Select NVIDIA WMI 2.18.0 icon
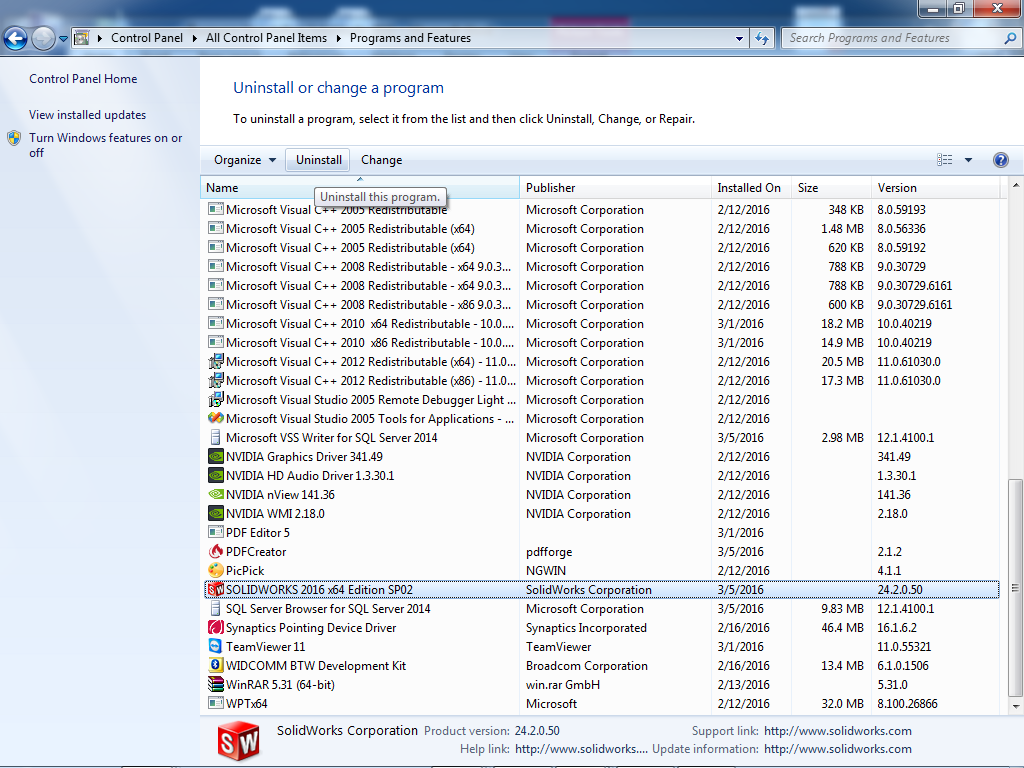 tap(216, 513)
